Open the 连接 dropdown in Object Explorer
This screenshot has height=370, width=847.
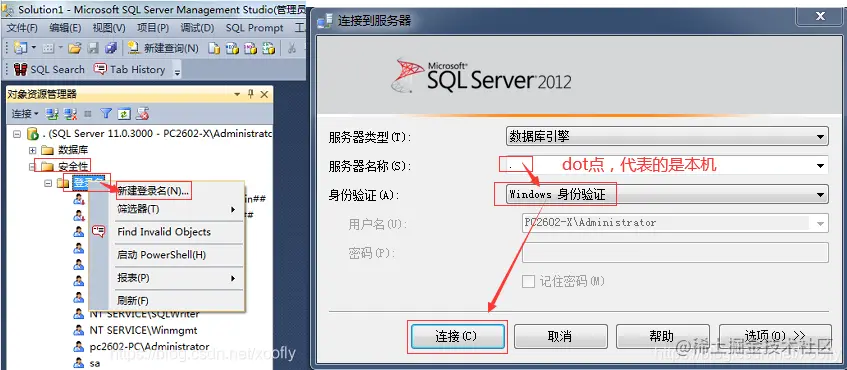25,114
